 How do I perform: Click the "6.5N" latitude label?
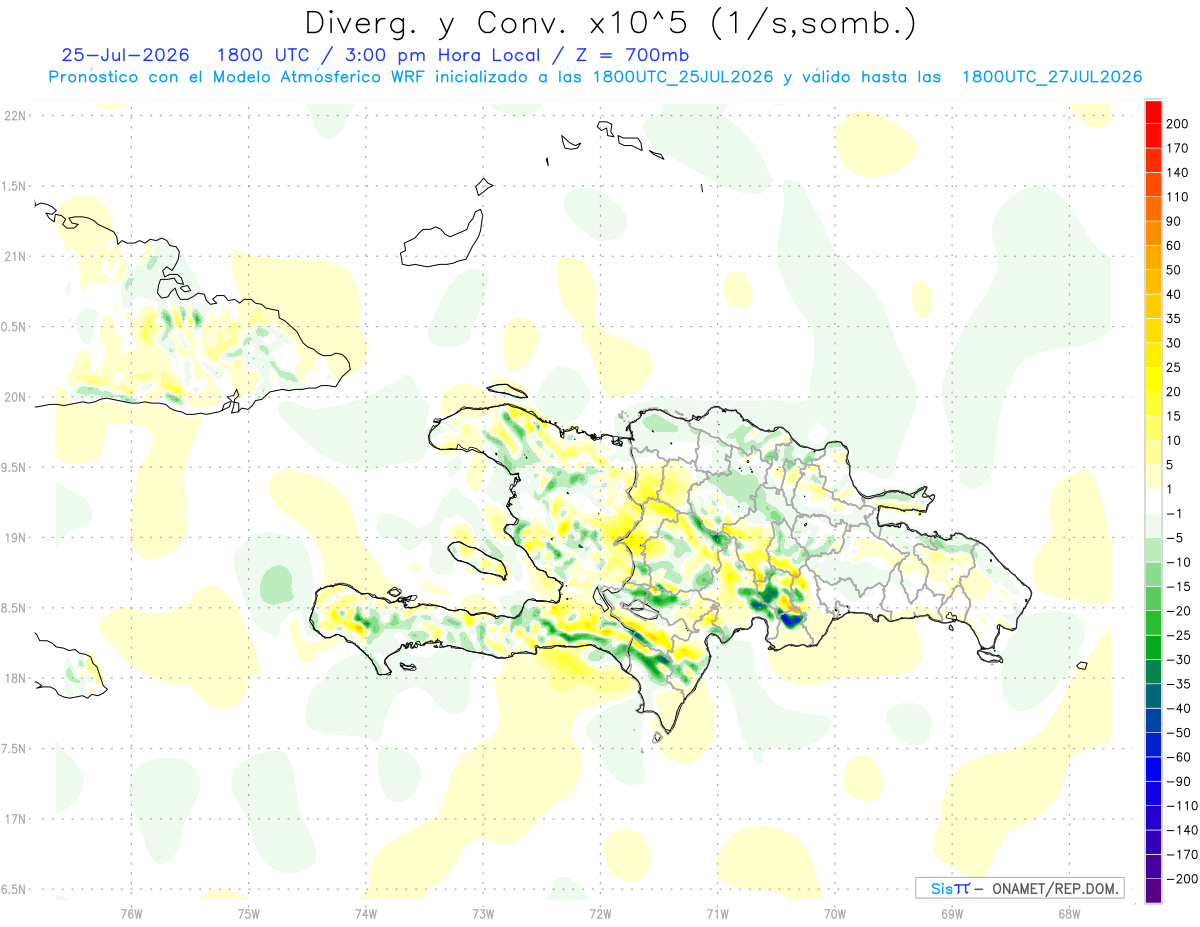tap(13, 889)
